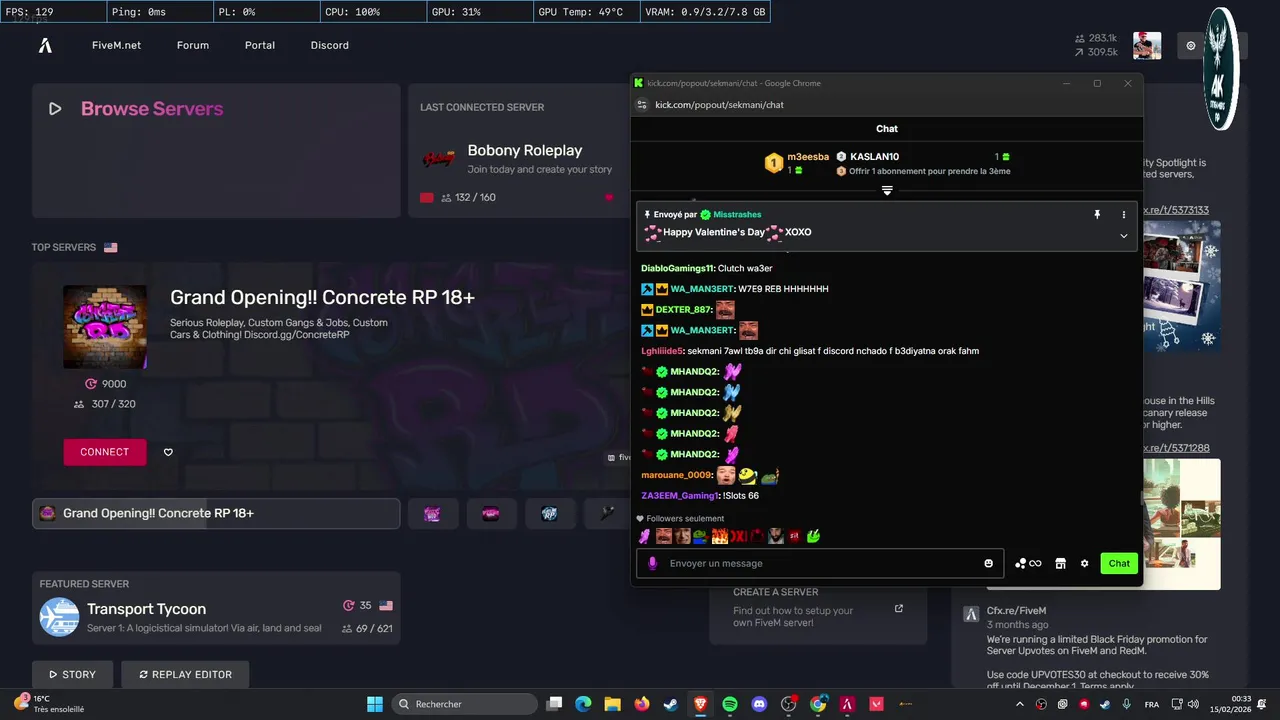Select the fifth top-server thumbnail in the carousel
The height and width of the screenshot is (720, 1280).
tap(607, 513)
